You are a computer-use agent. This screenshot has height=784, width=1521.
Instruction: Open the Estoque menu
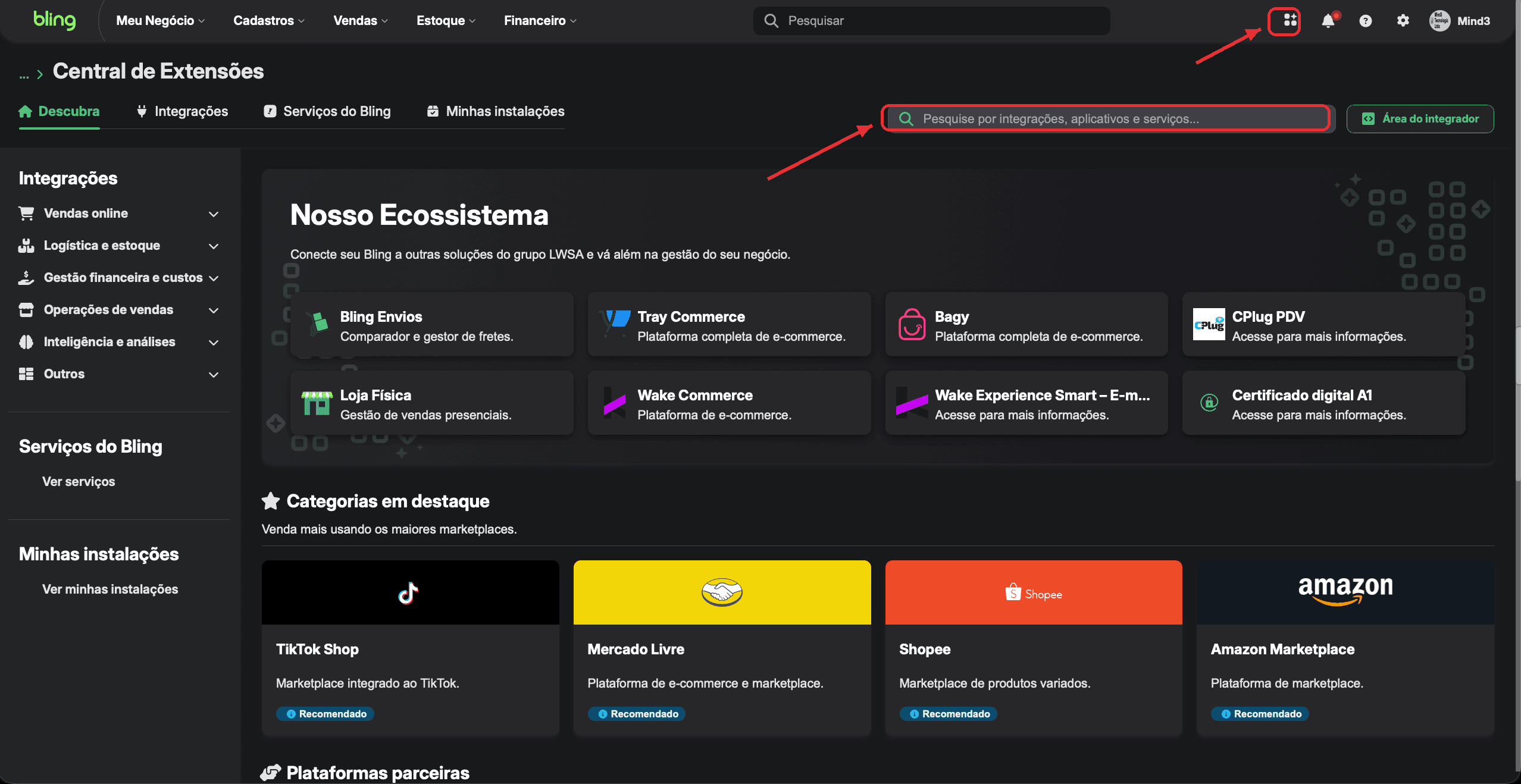[446, 21]
